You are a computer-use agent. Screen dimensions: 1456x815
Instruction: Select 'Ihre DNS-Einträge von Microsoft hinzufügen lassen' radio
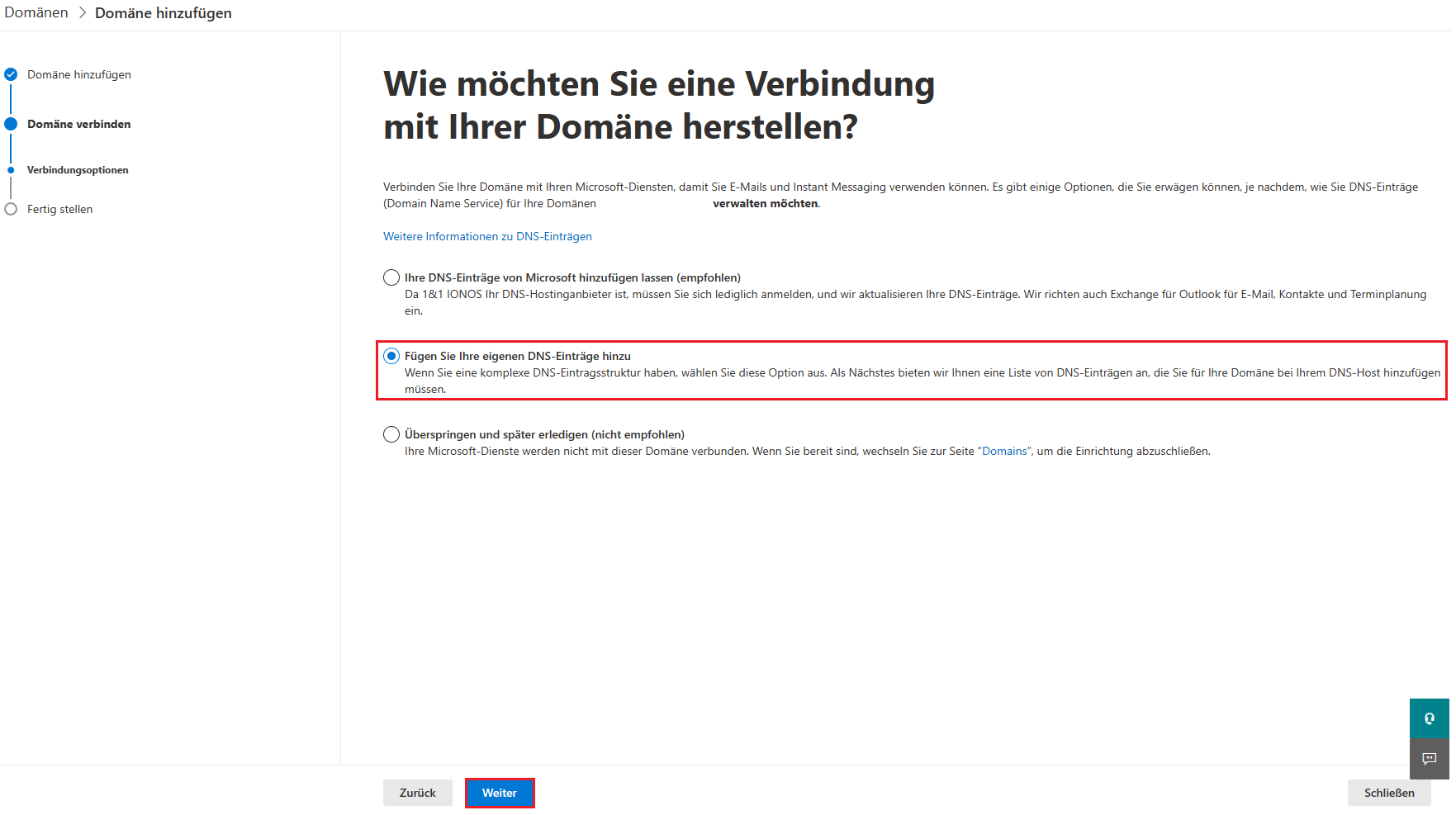391,277
